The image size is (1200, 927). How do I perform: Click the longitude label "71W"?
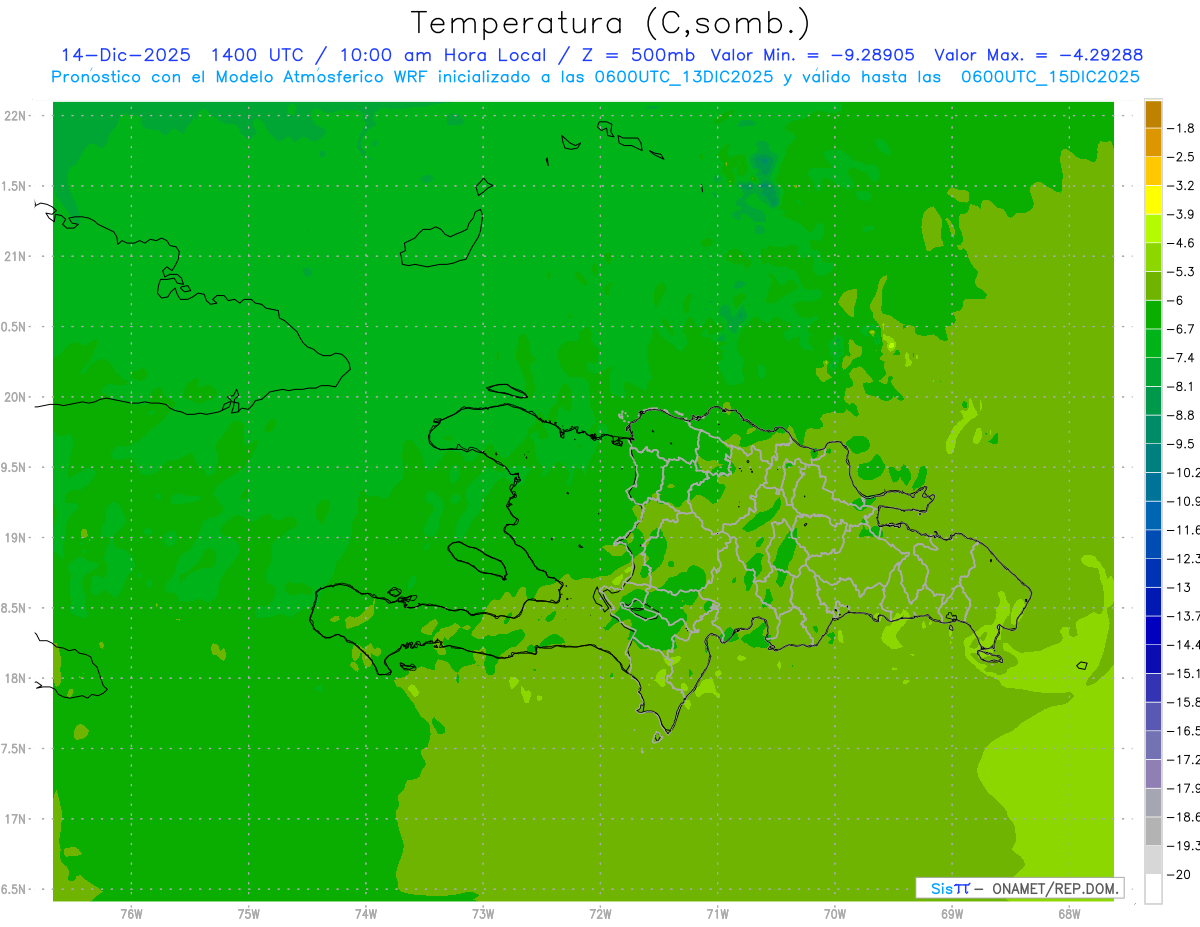717,913
